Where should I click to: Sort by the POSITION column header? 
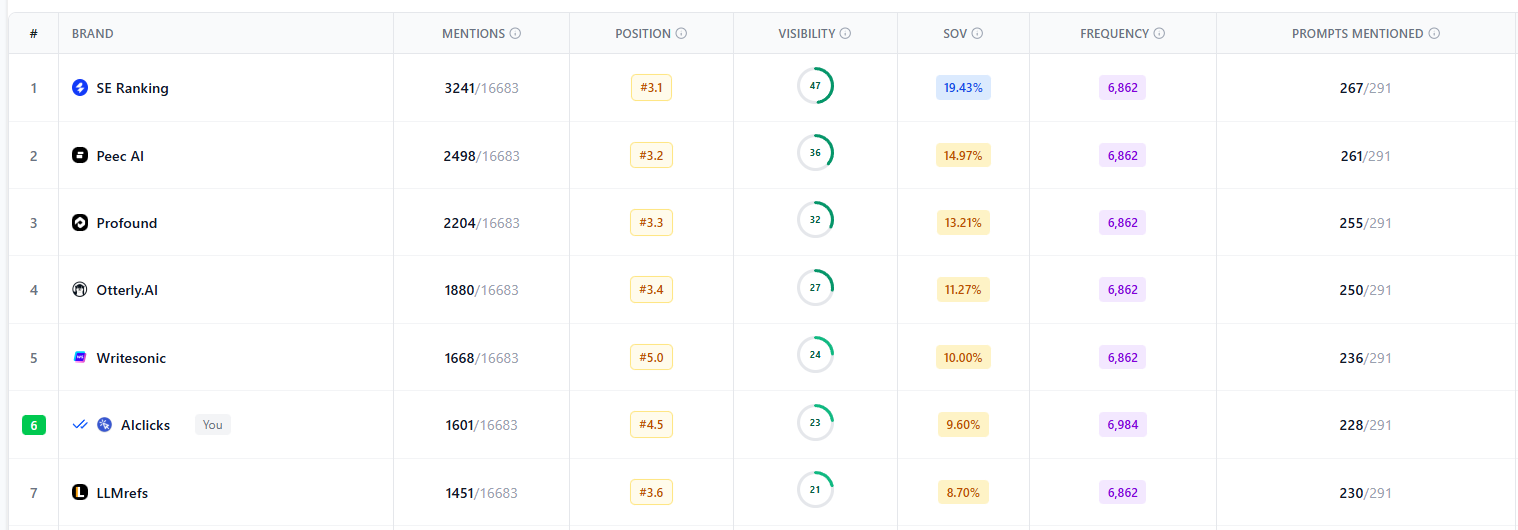(x=643, y=33)
